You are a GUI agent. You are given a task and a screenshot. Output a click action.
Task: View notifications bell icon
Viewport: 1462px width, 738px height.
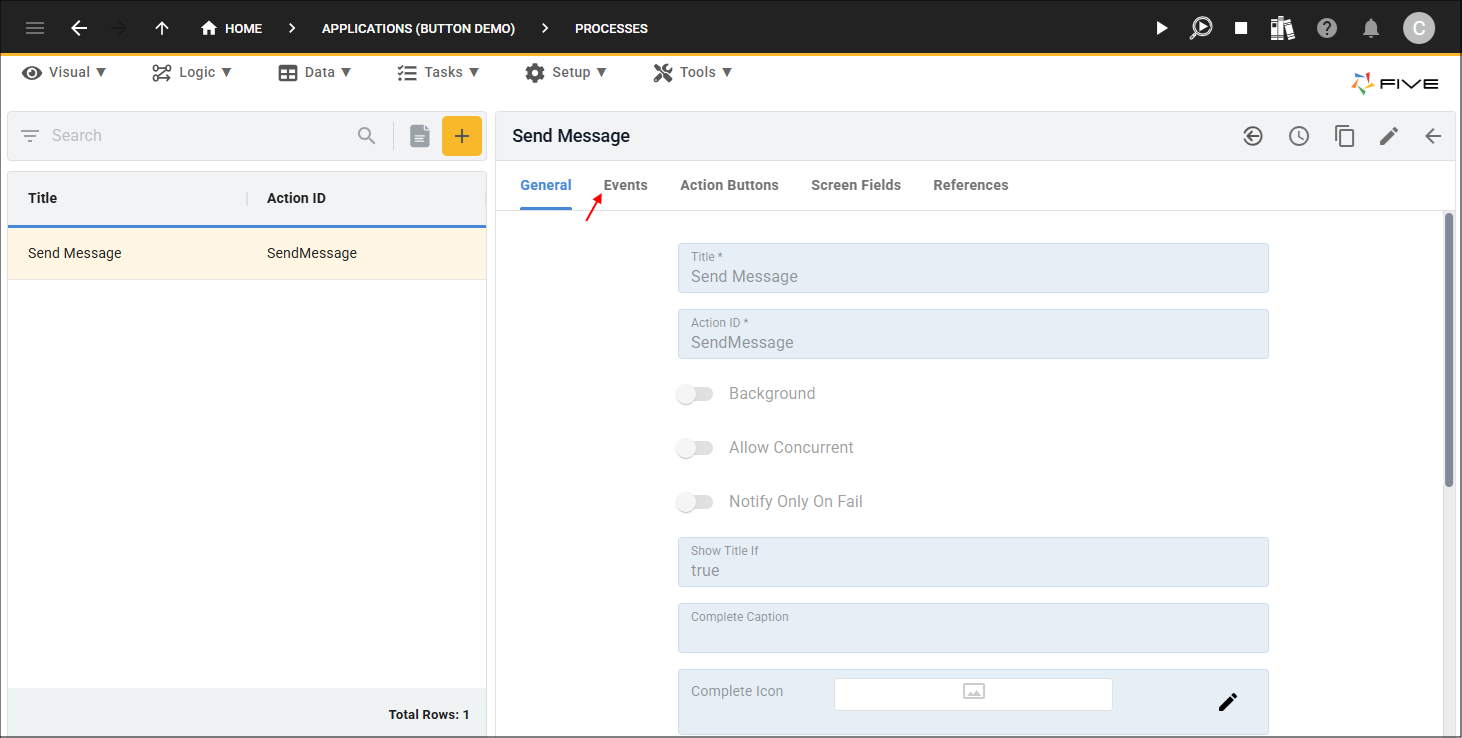tap(1371, 28)
